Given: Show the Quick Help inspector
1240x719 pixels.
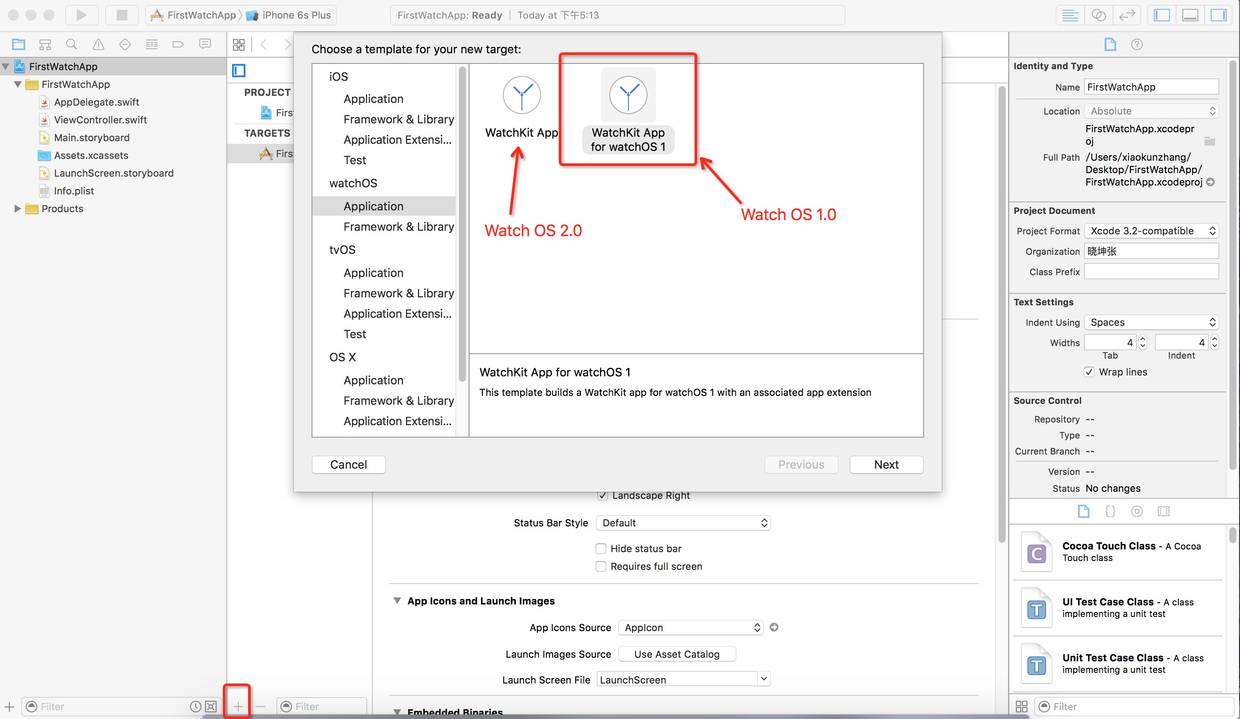Looking at the screenshot, I should tap(1137, 44).
